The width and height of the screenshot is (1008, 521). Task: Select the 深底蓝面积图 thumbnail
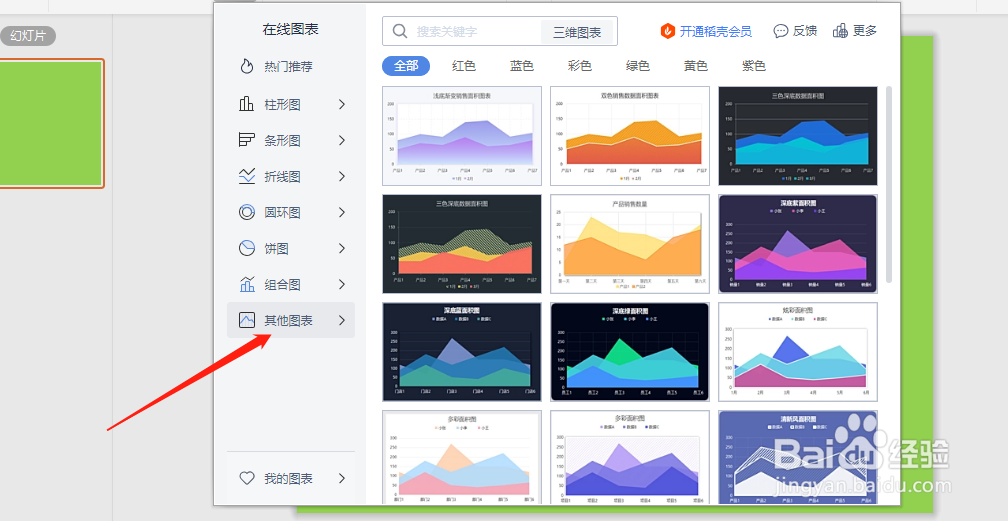462,352
